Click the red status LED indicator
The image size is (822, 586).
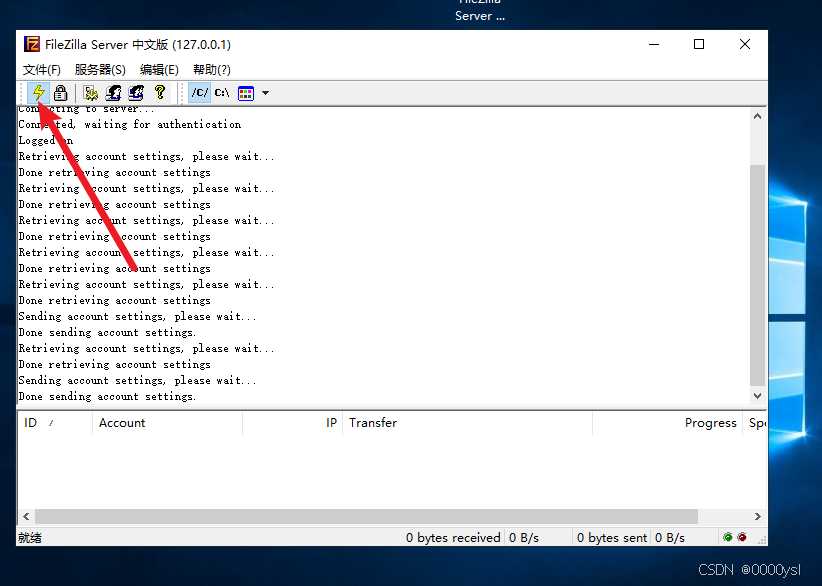[x=742, y=537]
